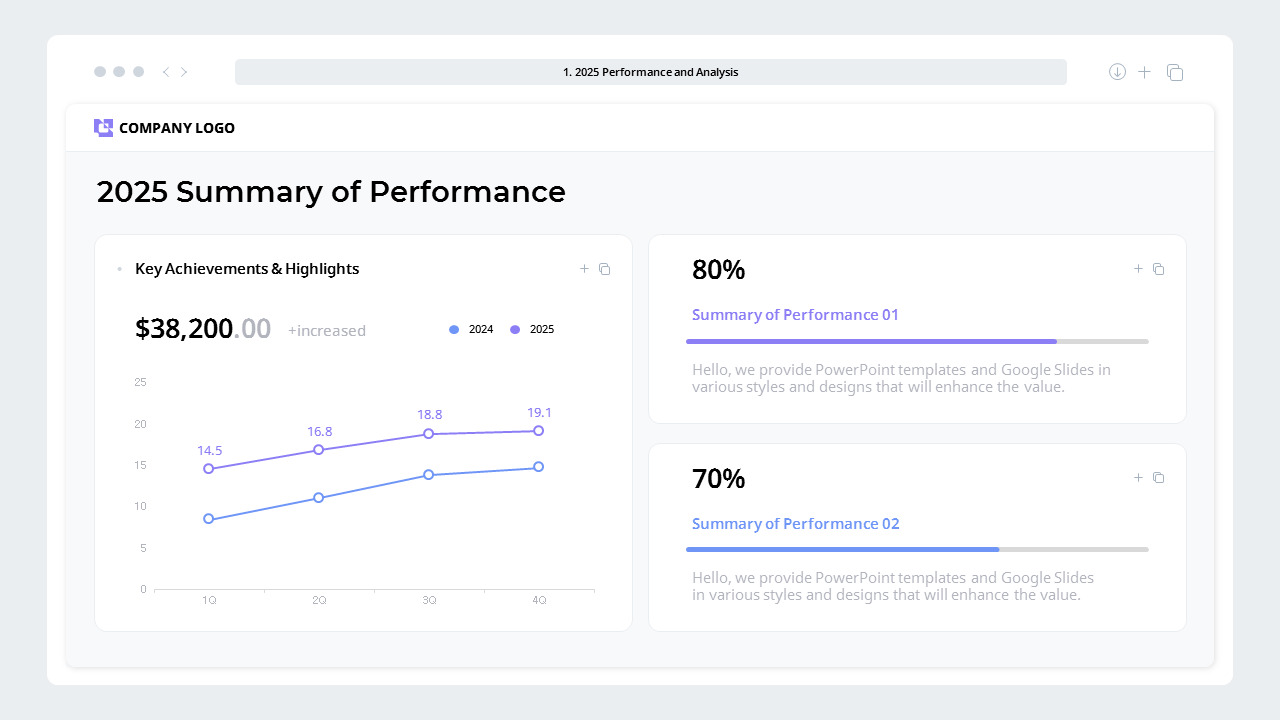Click the Company Logo icon
The image size is (1280, 720).
pos(103,127)
